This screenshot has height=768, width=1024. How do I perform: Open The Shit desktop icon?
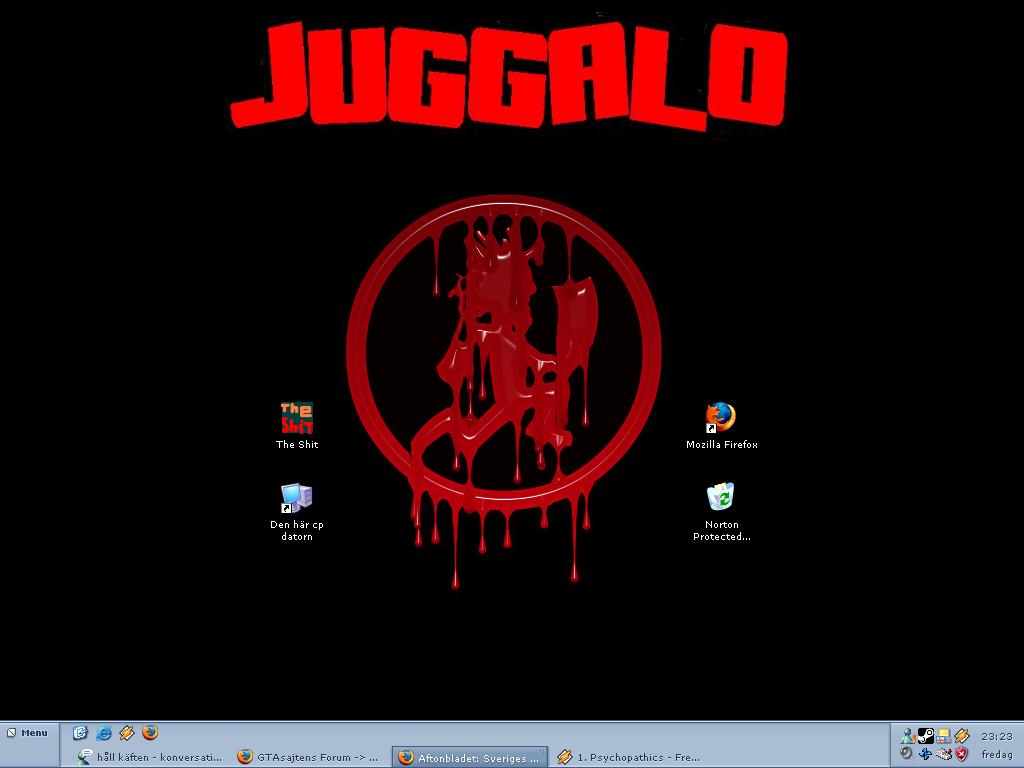(x=297, y=425)
